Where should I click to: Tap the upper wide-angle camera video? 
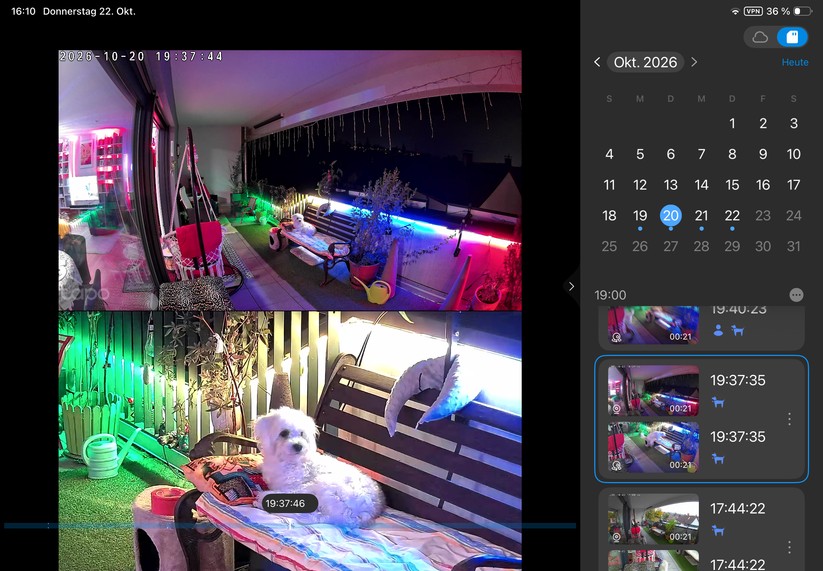290,180
